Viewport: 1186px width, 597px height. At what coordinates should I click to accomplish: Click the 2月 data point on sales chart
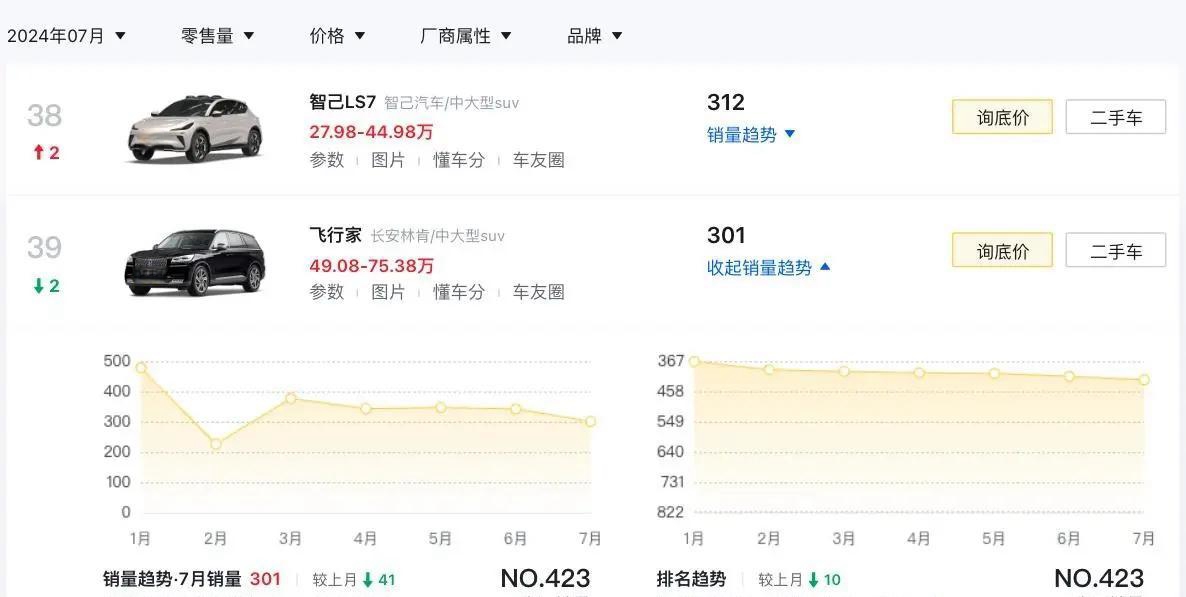pos(216,444)
